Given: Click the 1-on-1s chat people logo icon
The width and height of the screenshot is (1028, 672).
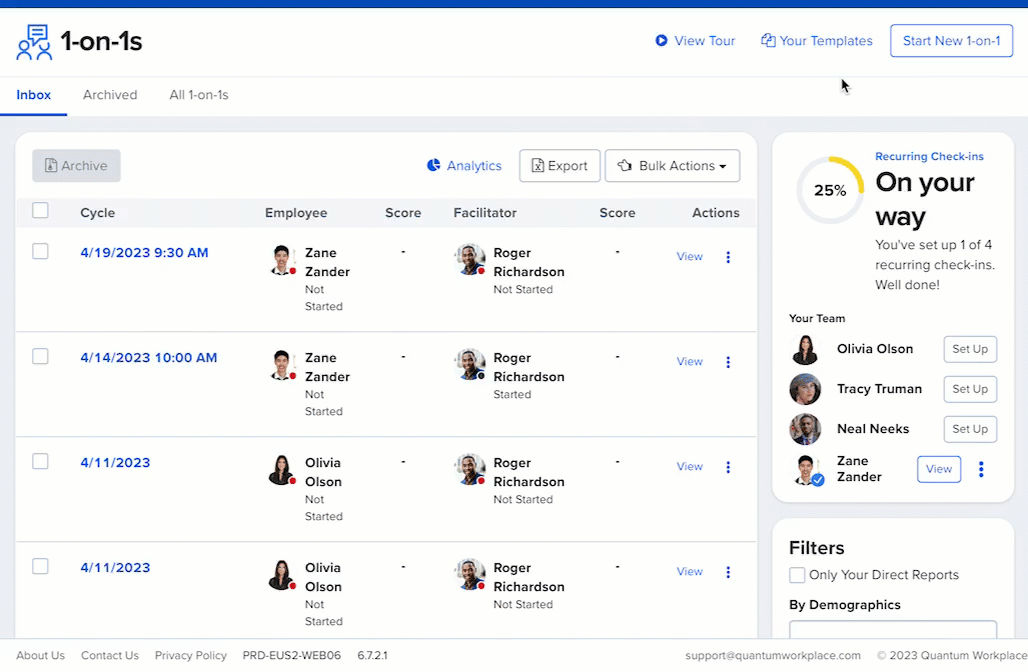Looking at the screenshot, I should tap(34, 42).
